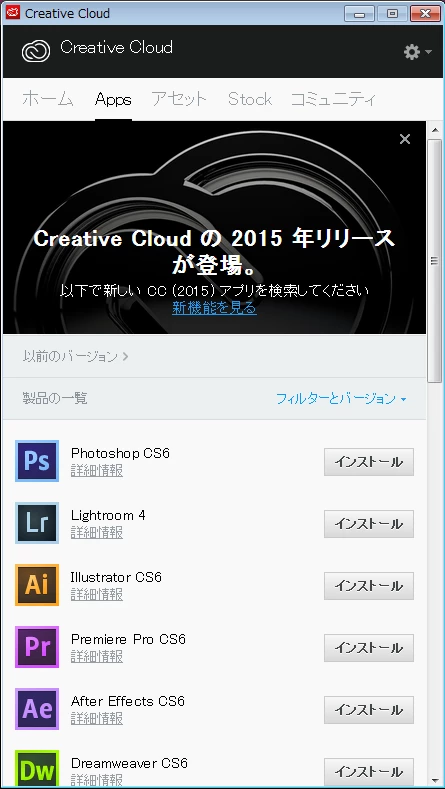Click the Premiere Pro CS6 Pr icon
The width and height of the screenshot is (445, 789).
coord(37,647)
